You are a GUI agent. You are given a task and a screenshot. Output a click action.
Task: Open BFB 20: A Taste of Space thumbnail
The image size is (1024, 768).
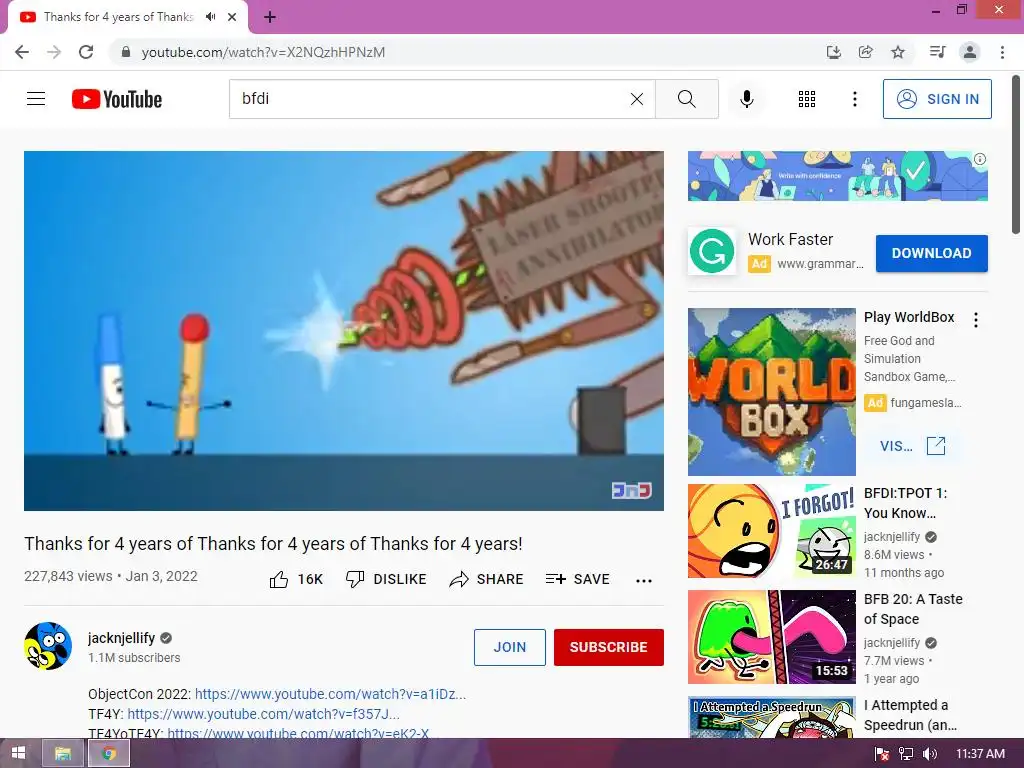[771, 637]
